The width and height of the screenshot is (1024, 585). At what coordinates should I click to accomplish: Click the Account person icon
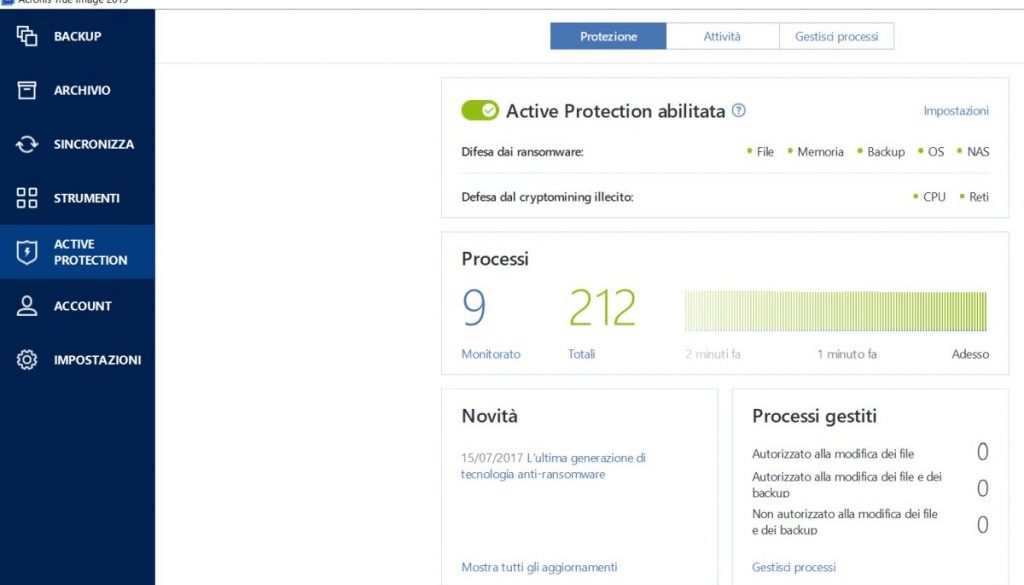27,306
